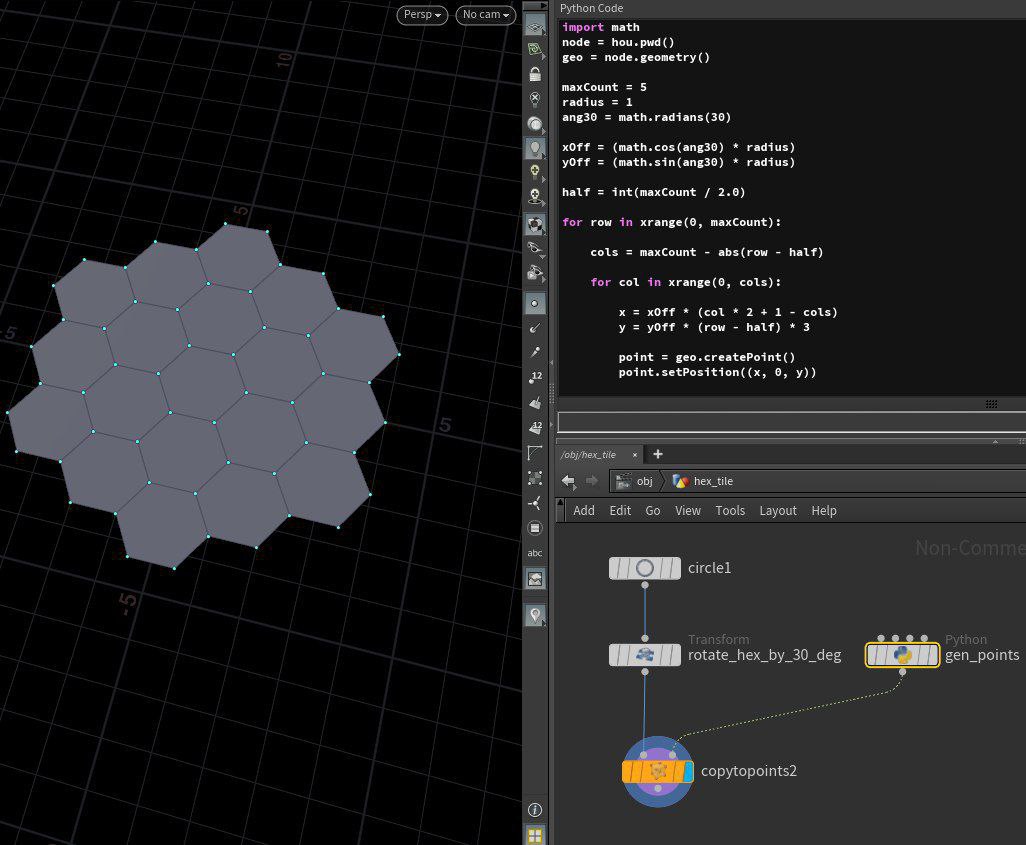Click the output connector of gen_points
Screen dimensions: 1026x845
tap(902, 672)
